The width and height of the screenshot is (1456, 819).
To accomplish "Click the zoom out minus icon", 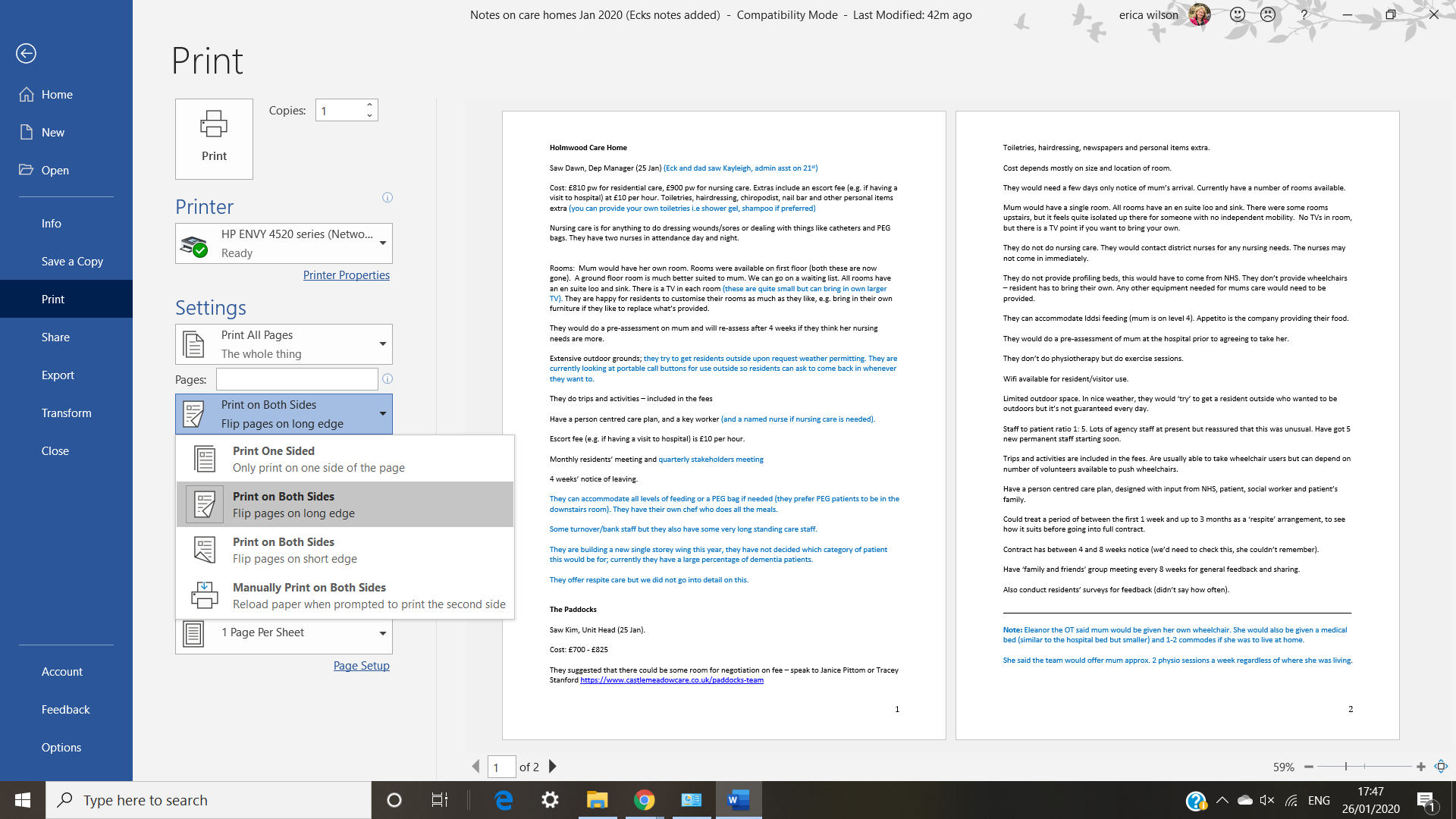I will (x=1309, y=767).
